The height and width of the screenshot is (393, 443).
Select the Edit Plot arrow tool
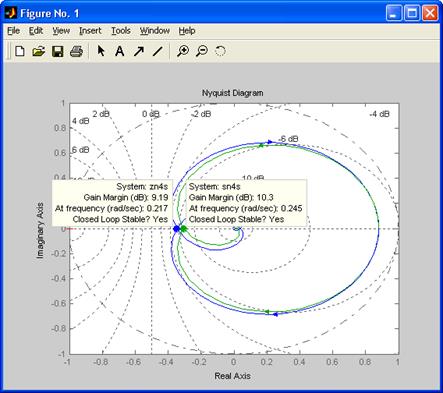click(x=101, y=51)
